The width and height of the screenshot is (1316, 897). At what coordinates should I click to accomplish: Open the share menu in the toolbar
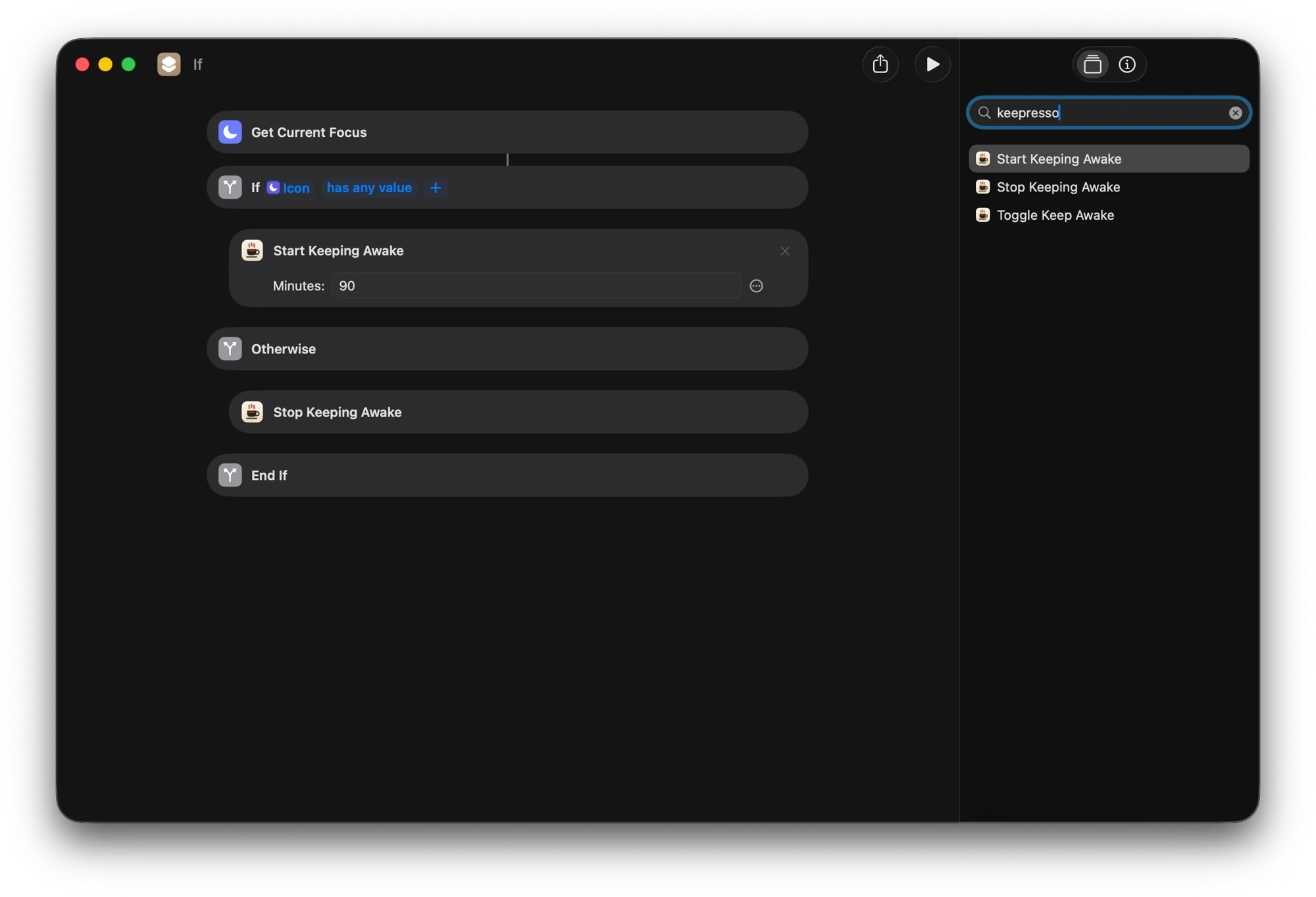pos(880,64)
